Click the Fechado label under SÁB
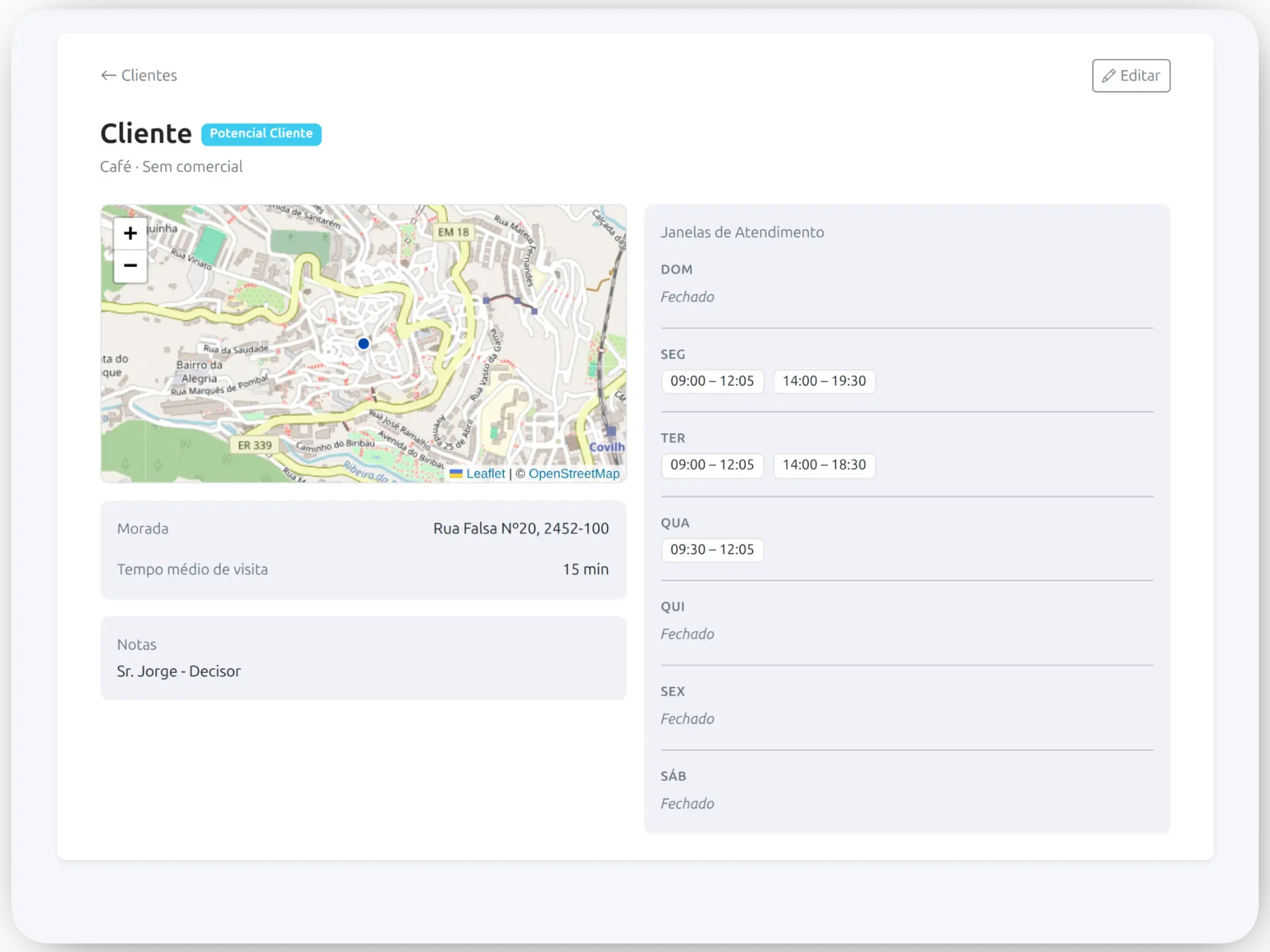Image resolution: width=1270 pixels, height=952 pixels. click(687, 803)
